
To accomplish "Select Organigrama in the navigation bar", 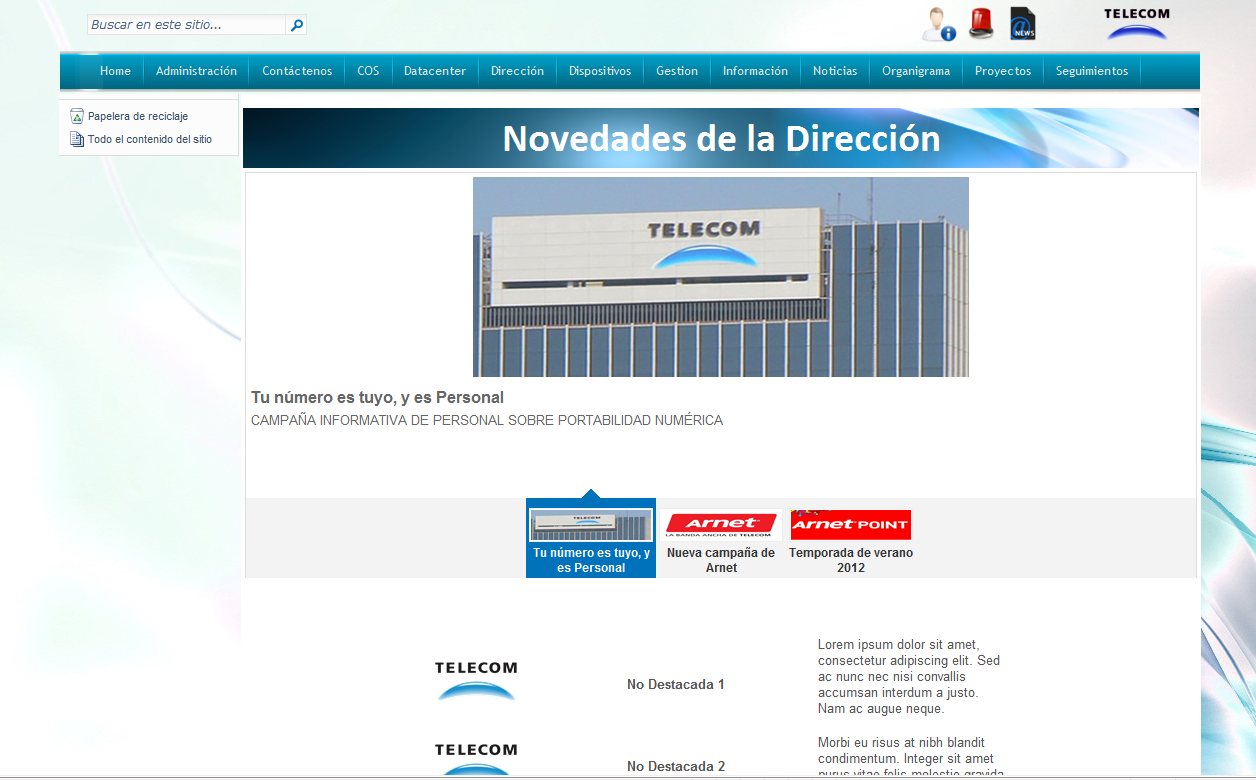I will point(915,71).
